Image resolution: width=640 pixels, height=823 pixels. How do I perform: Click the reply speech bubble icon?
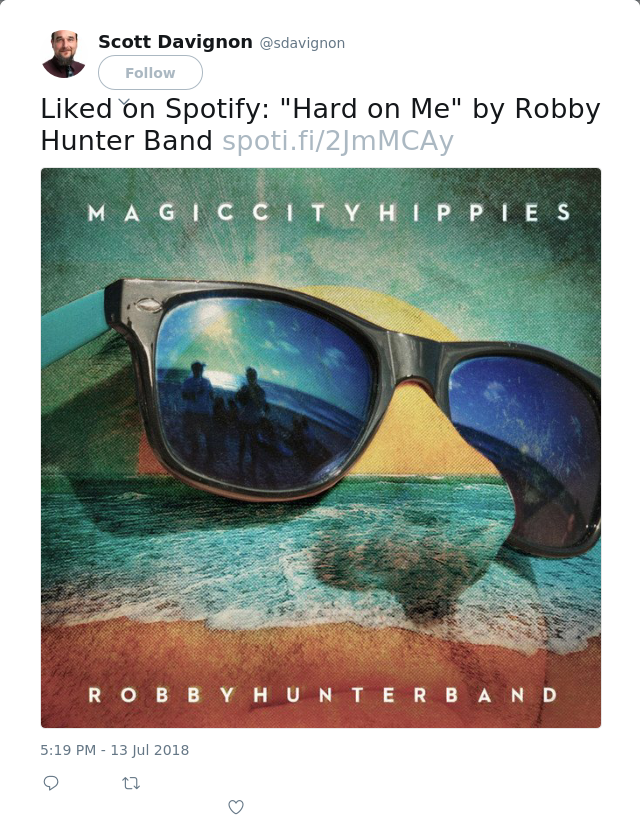[x=51, y=783]
